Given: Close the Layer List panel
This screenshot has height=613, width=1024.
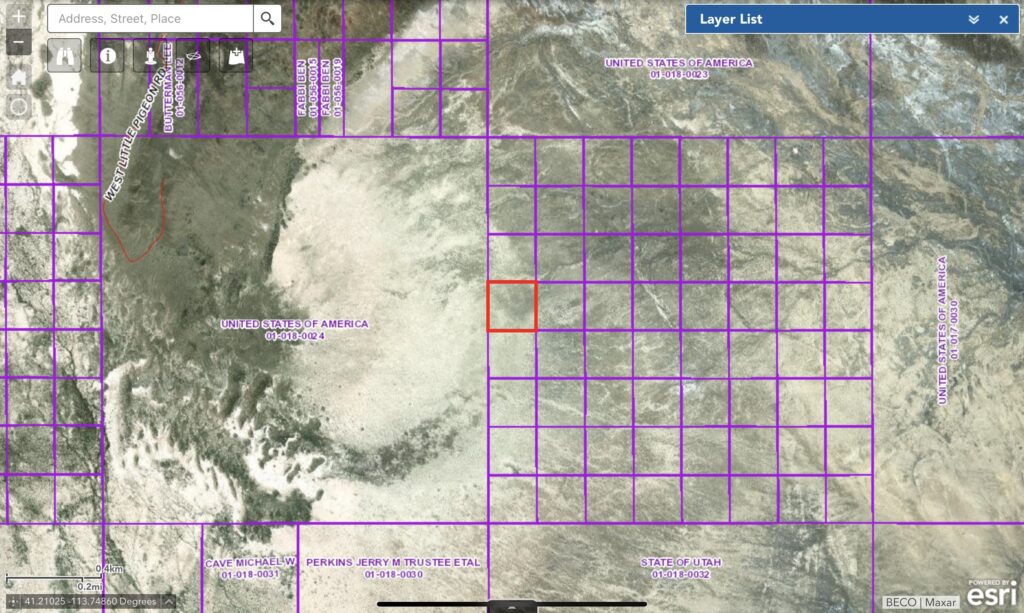Looking at the screenshot, I should (1002, 19).
